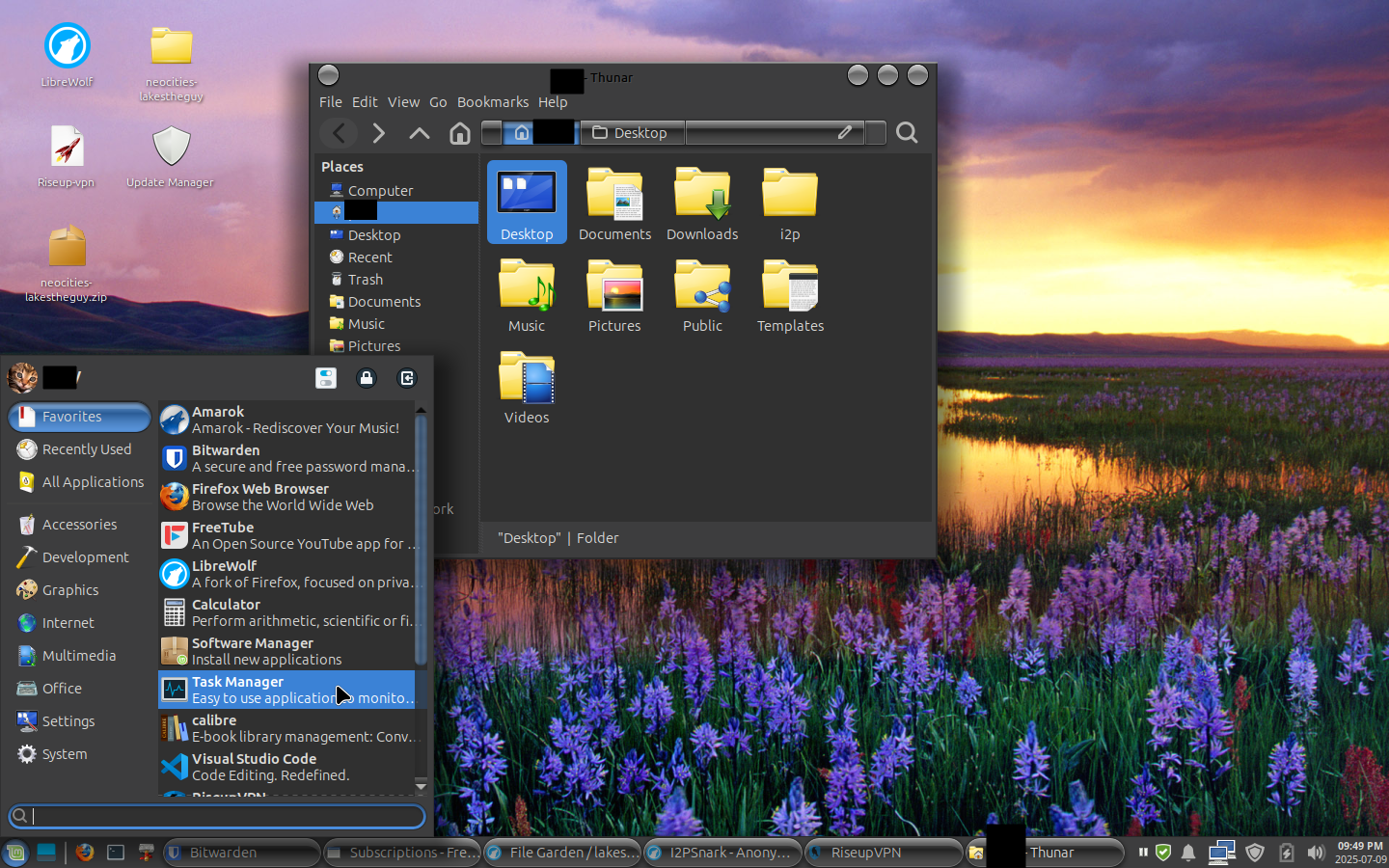
Task: Select the Public folder
Action: click(x=702, y=296)
